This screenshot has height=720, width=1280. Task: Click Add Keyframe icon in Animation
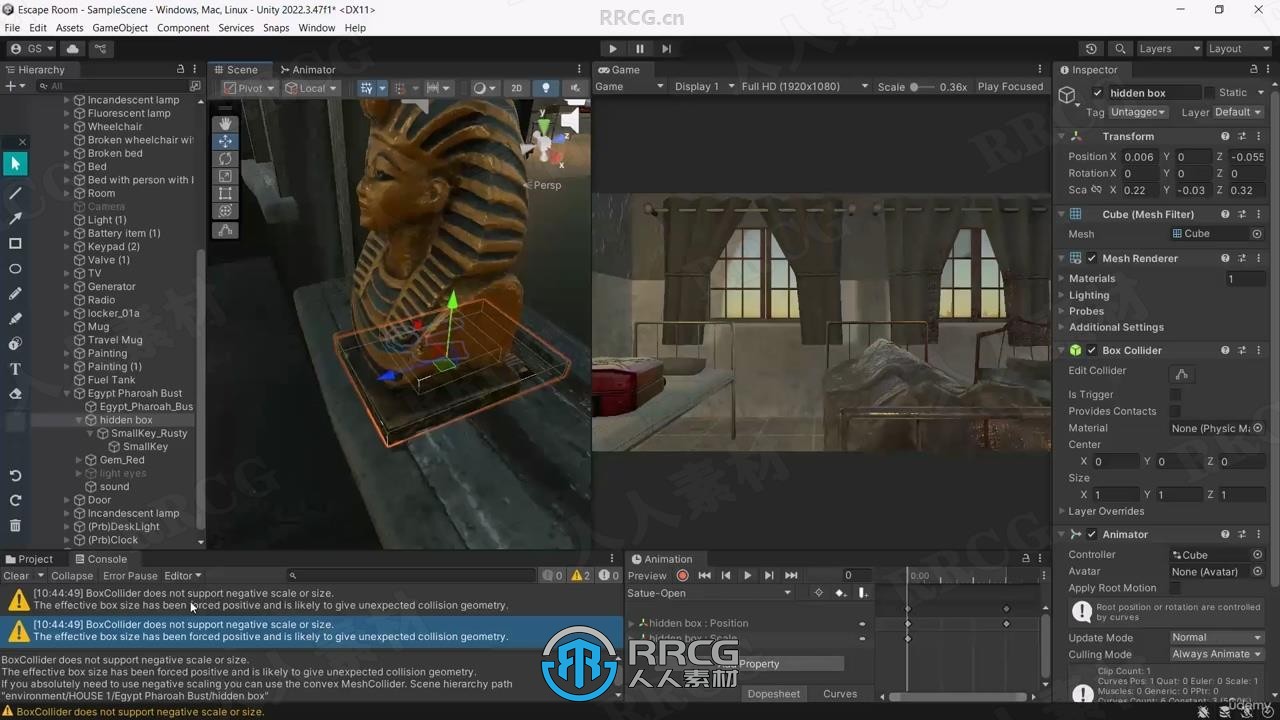coord(840,593)
